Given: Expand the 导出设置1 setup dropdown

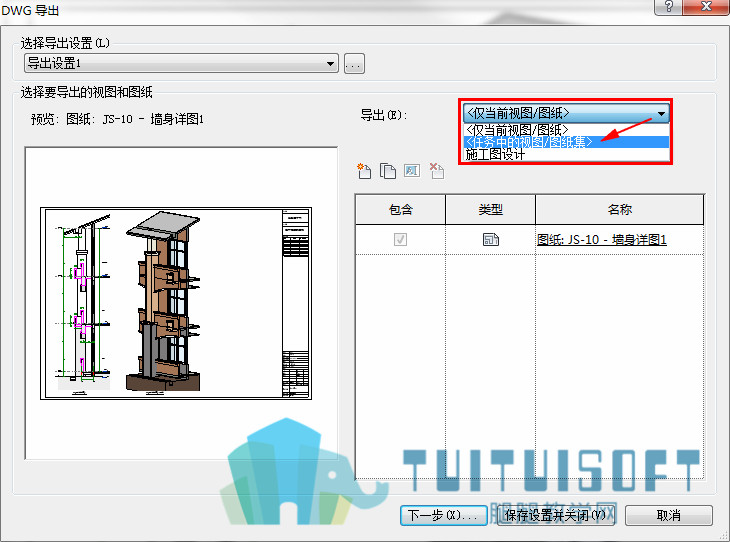Looking at the screenshot, I should click(x=181, y=63).
